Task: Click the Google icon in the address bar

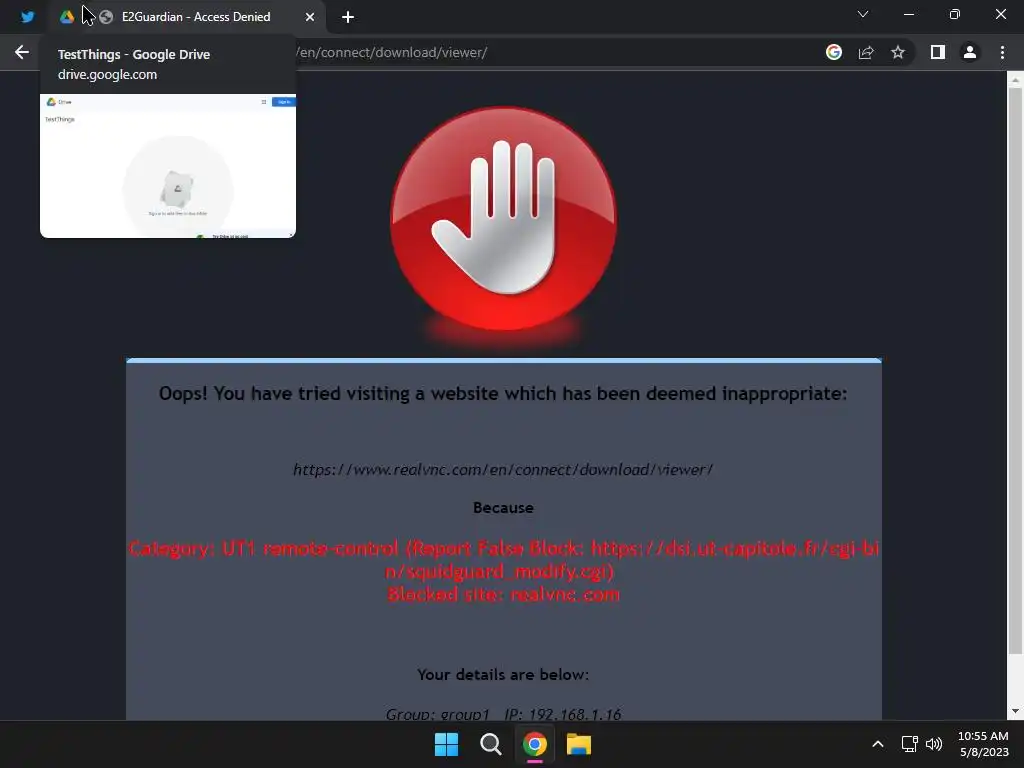Action: click(834, 52)
